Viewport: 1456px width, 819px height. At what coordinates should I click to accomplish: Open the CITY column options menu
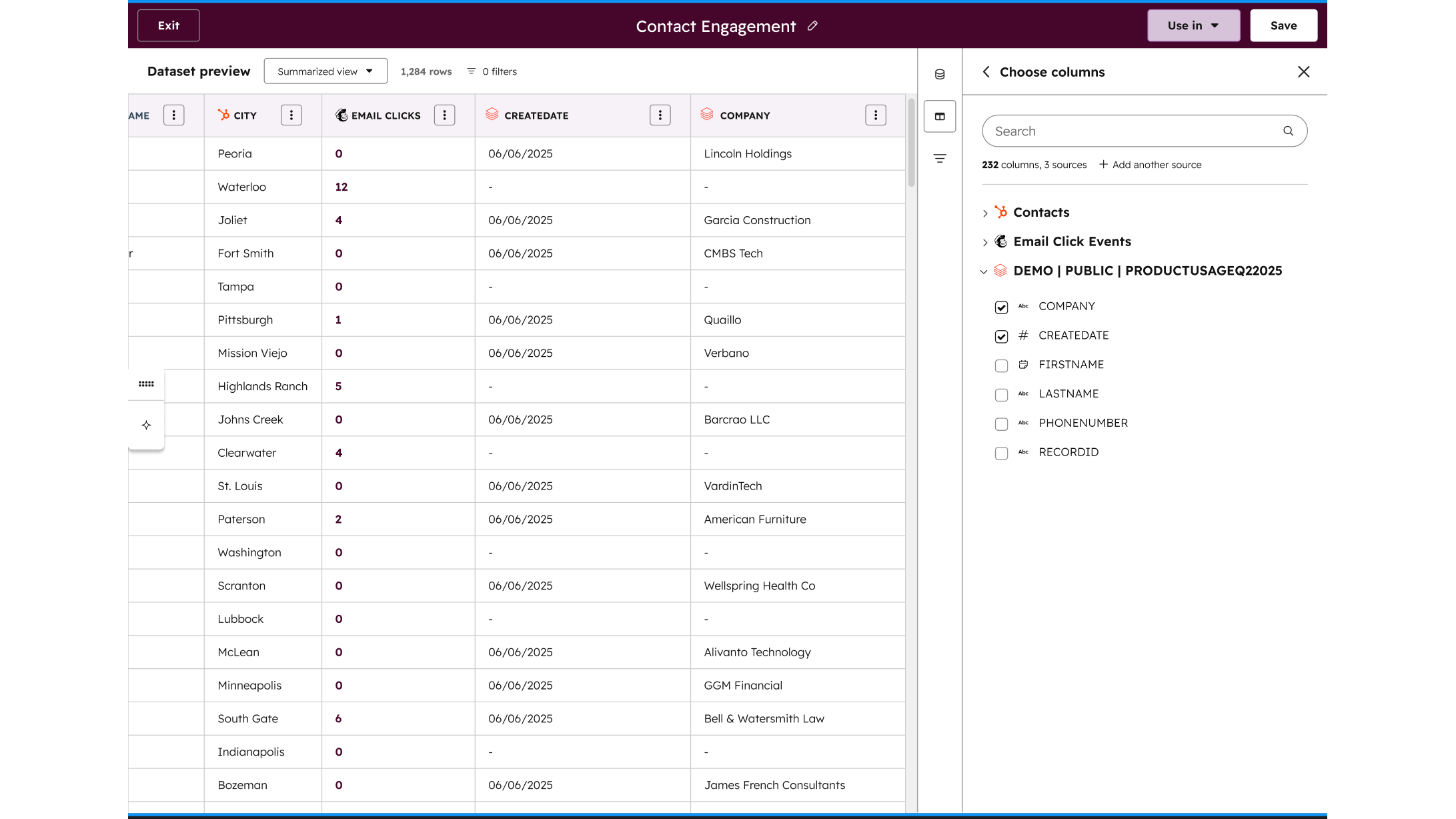click(x=291, y=115)
